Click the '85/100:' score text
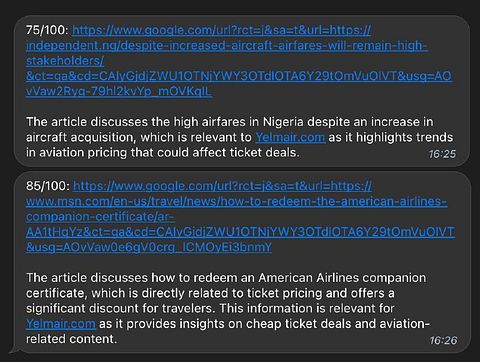Viewport: 480px width, 362px height. 48,186
